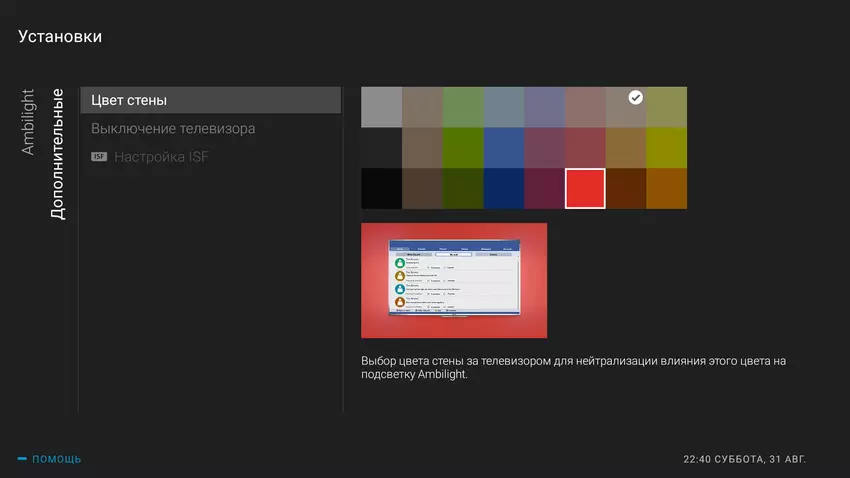The image size is (850, 478).
Task: Click the TV preview thumbnail on red wall
Action: (x=454, y=280)
